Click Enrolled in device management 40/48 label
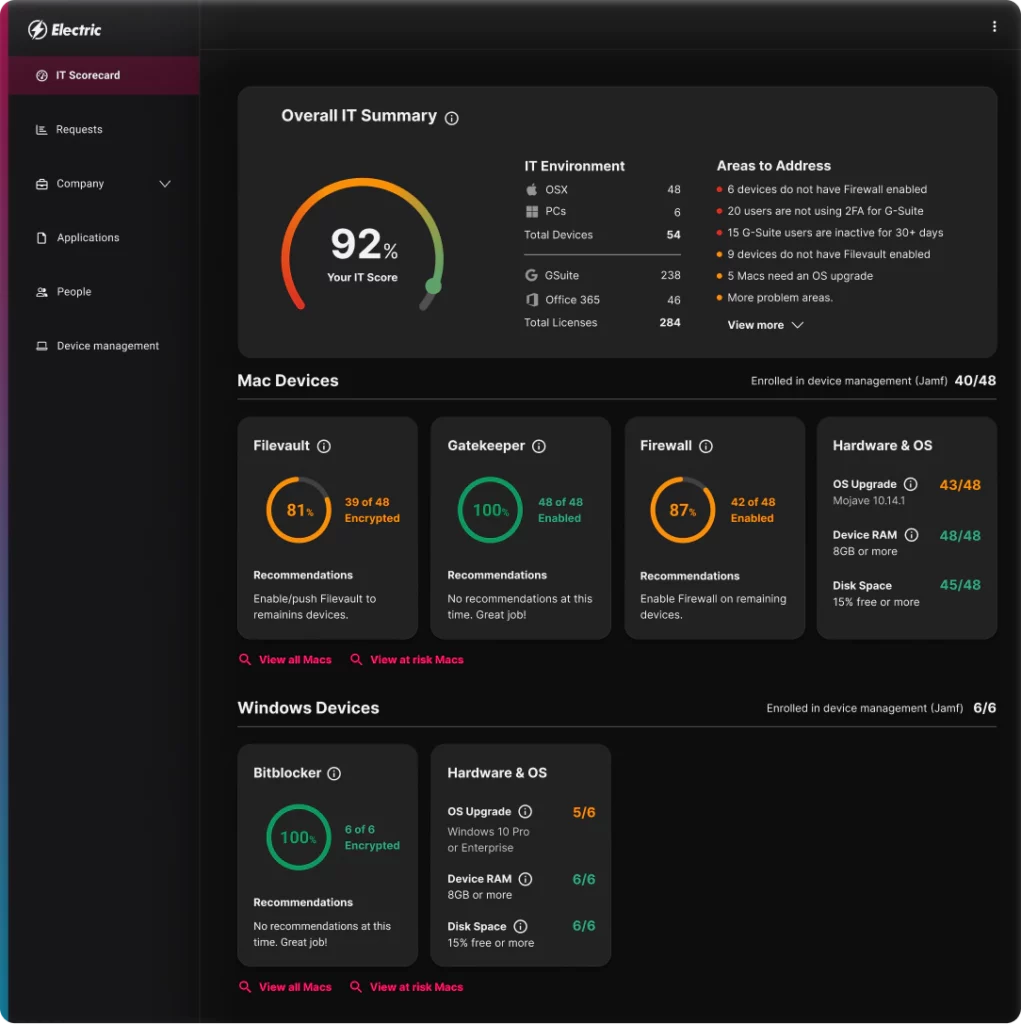Viewport: 1021px width, 1024px height. pos(868,380)
